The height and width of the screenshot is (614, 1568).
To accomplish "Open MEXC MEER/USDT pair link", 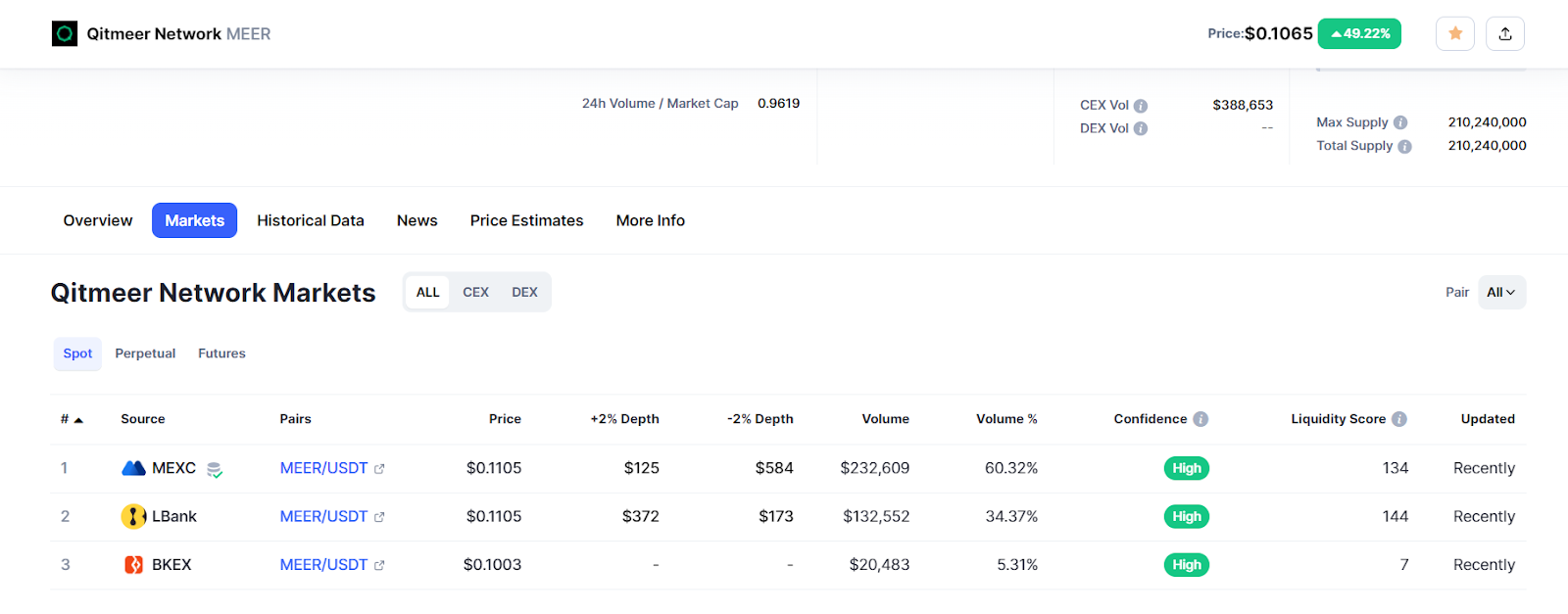I will click(323, 468).
